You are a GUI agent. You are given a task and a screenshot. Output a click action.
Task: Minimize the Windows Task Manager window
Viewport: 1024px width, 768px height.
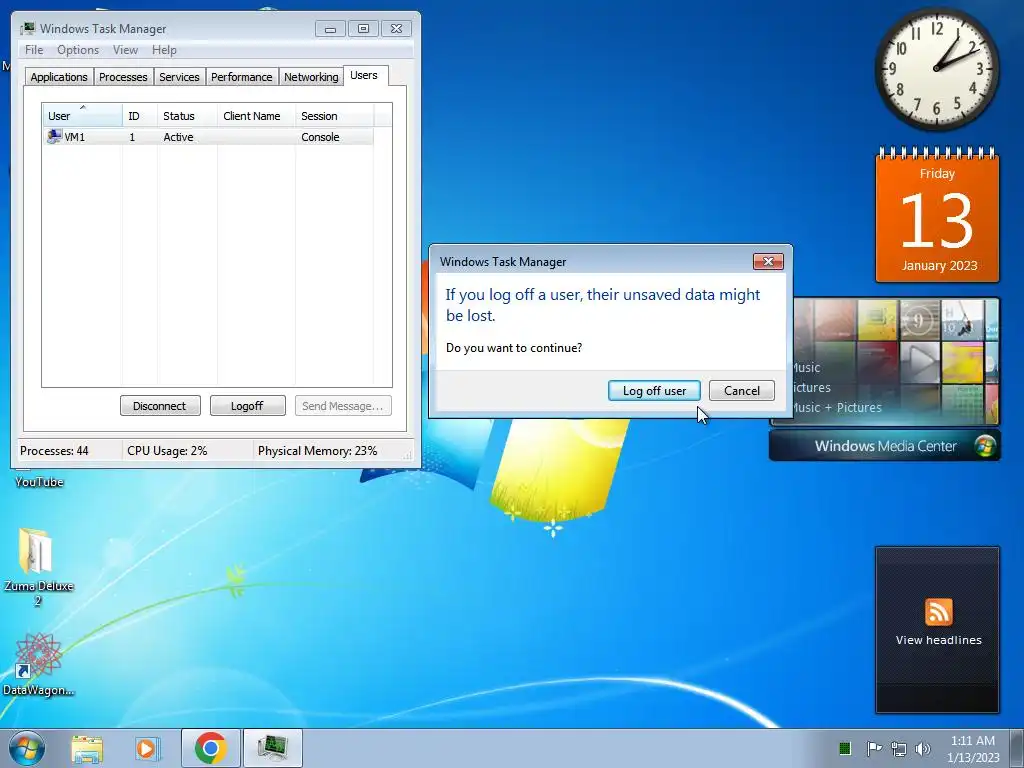(330, 29)
